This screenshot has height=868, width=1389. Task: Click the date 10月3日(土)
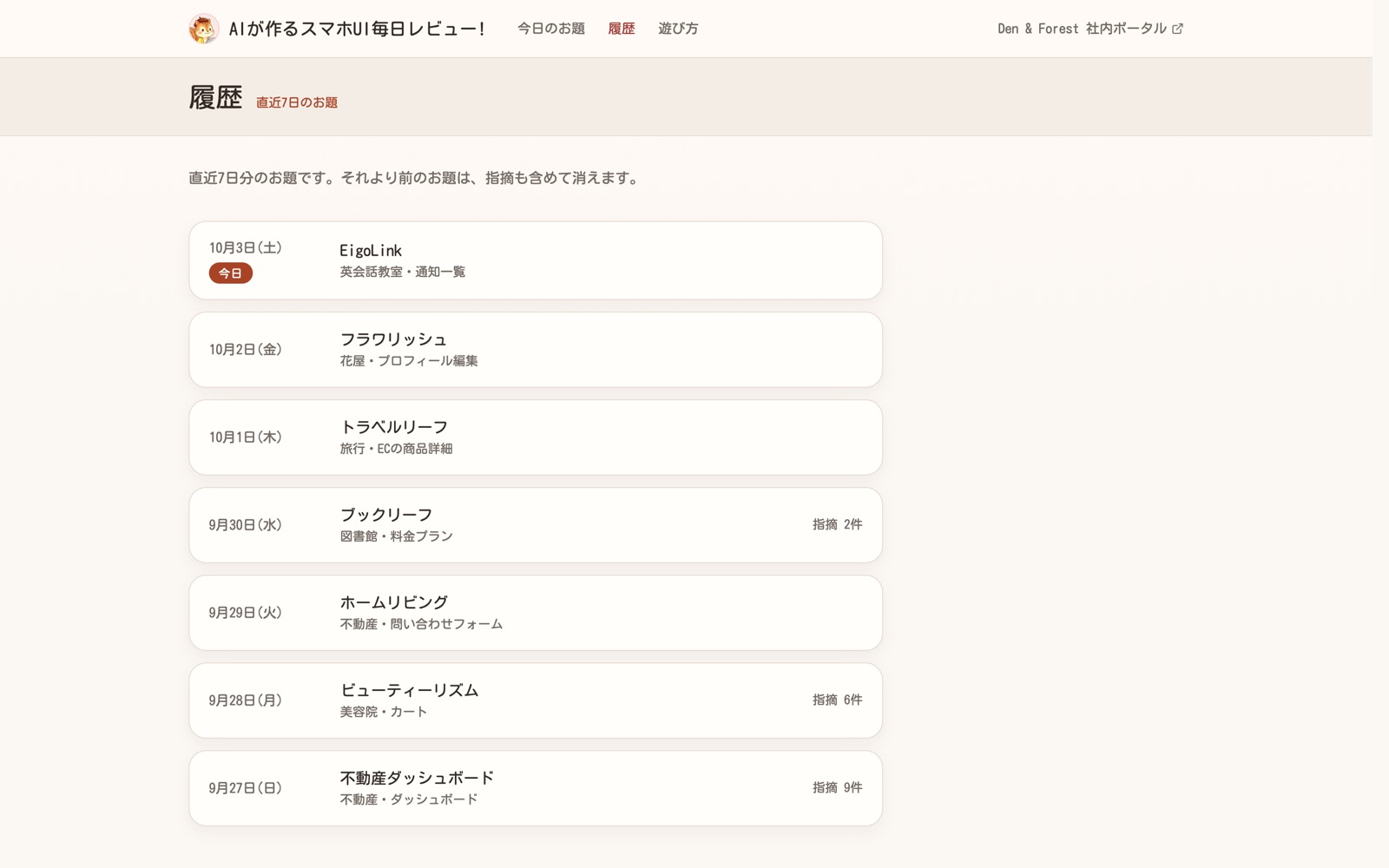tap(246, 247)
